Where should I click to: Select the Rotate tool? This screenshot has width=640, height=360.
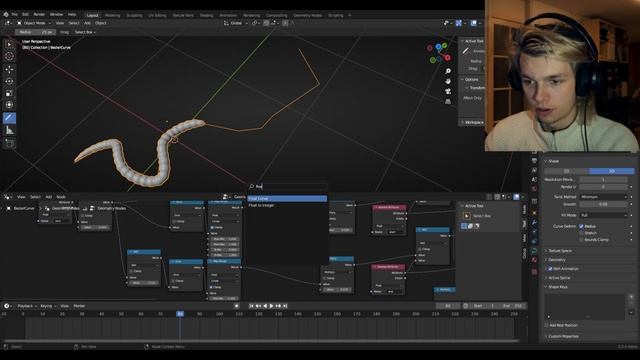9,81
